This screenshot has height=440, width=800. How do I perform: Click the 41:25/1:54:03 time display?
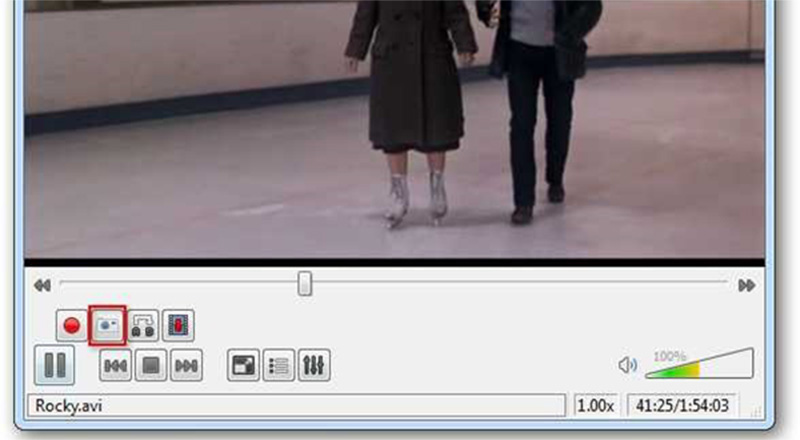tap(690, 406)
